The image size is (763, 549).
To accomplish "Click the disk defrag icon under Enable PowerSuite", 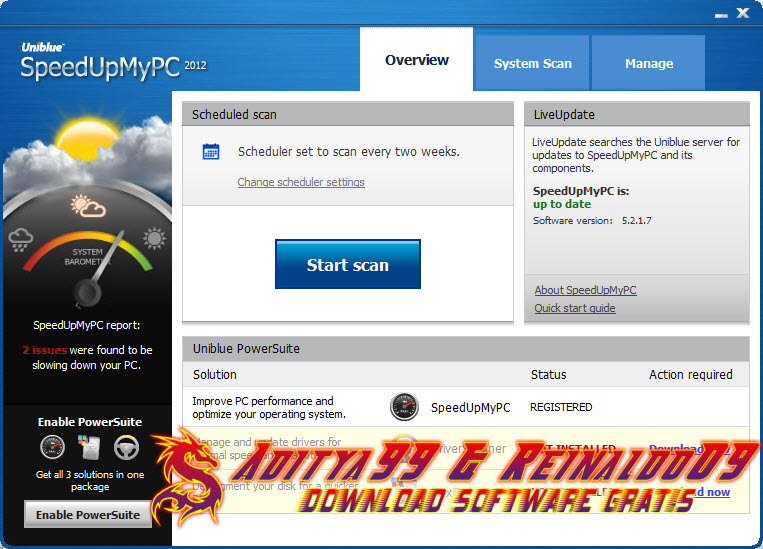I will click(90, 447).
